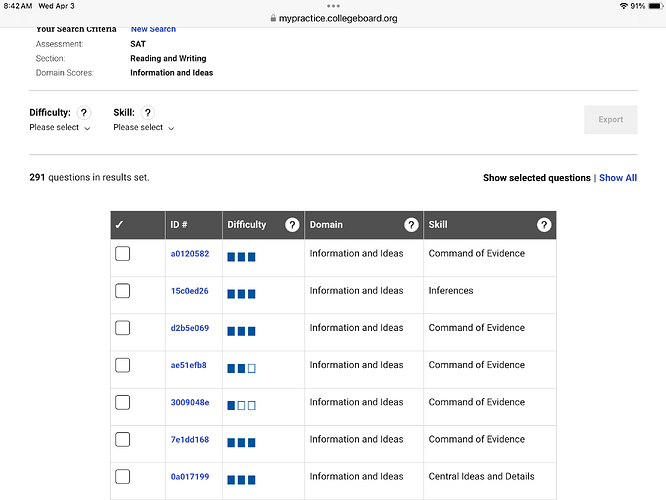
Task: Tap the mypractice.collegeboard.org address bar
Action: click(333, 18)
